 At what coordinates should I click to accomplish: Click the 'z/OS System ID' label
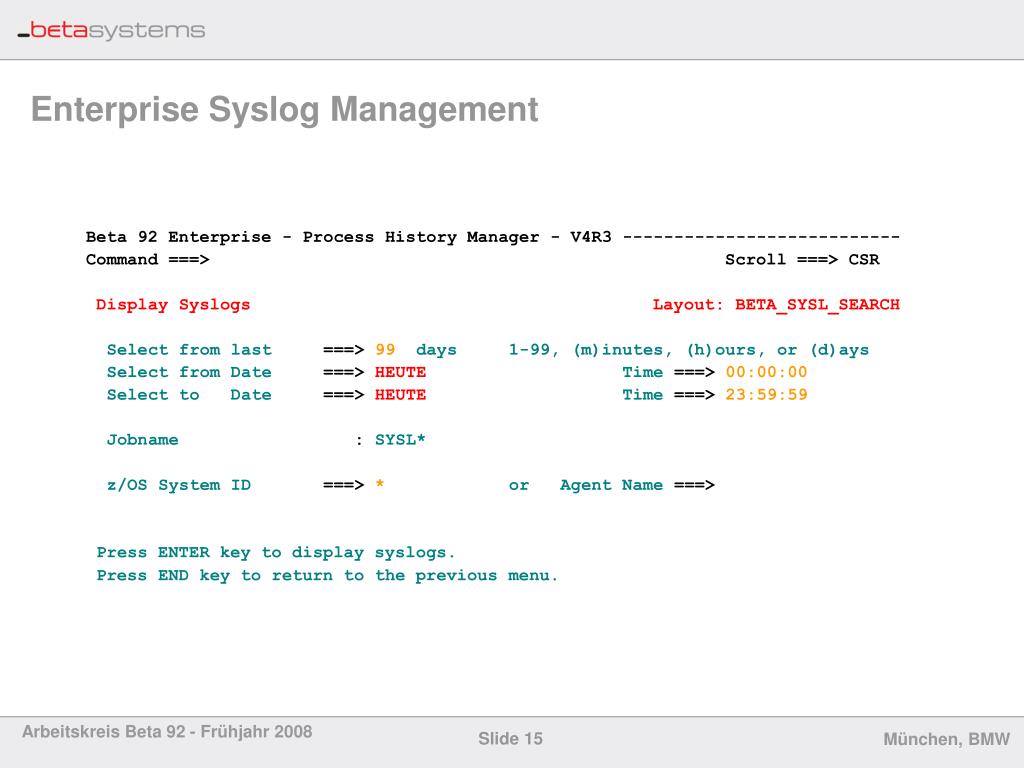coord(178,485)
